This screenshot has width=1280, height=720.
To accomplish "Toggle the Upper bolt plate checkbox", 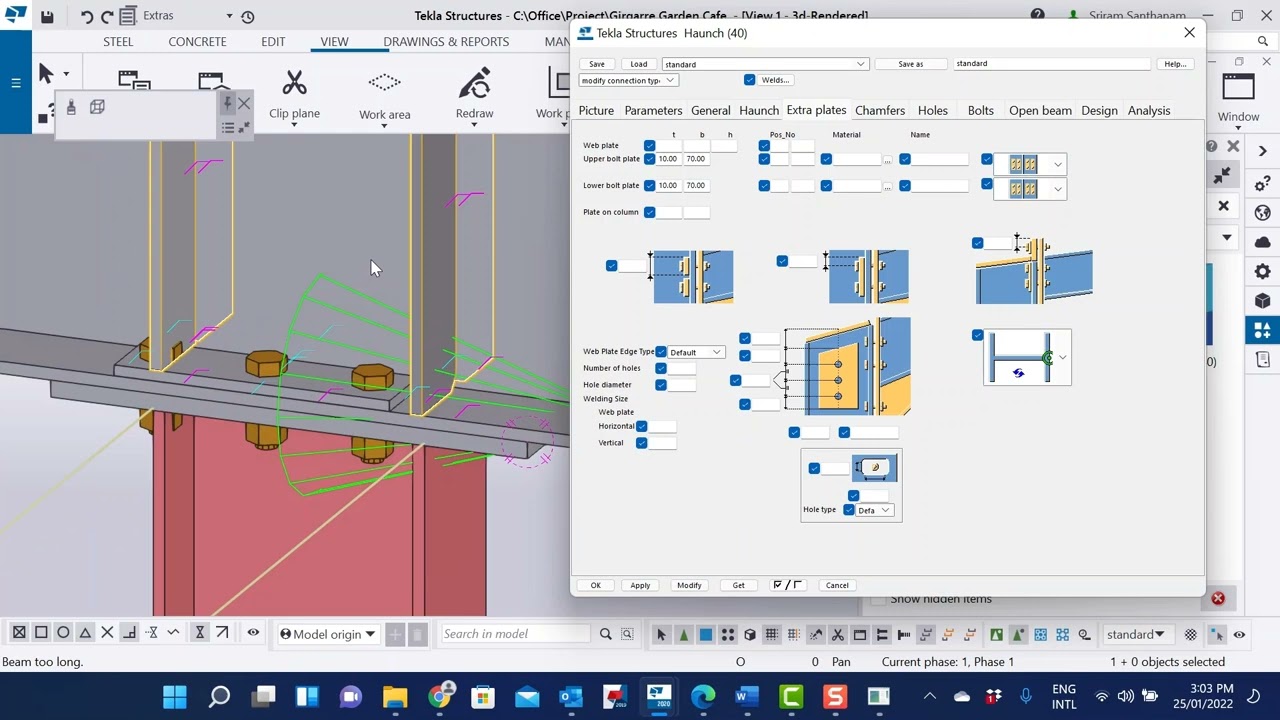I will (650, 159).
